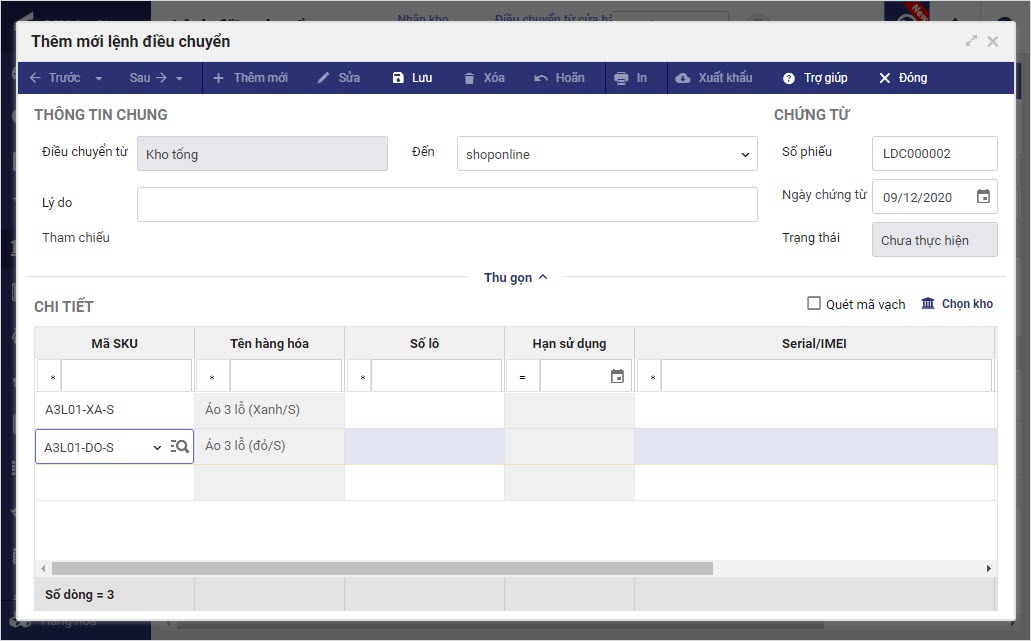The width and height of the screenshot is (1031, 641).
Task: Close form with Đóng button
Action: coord(903,78)
